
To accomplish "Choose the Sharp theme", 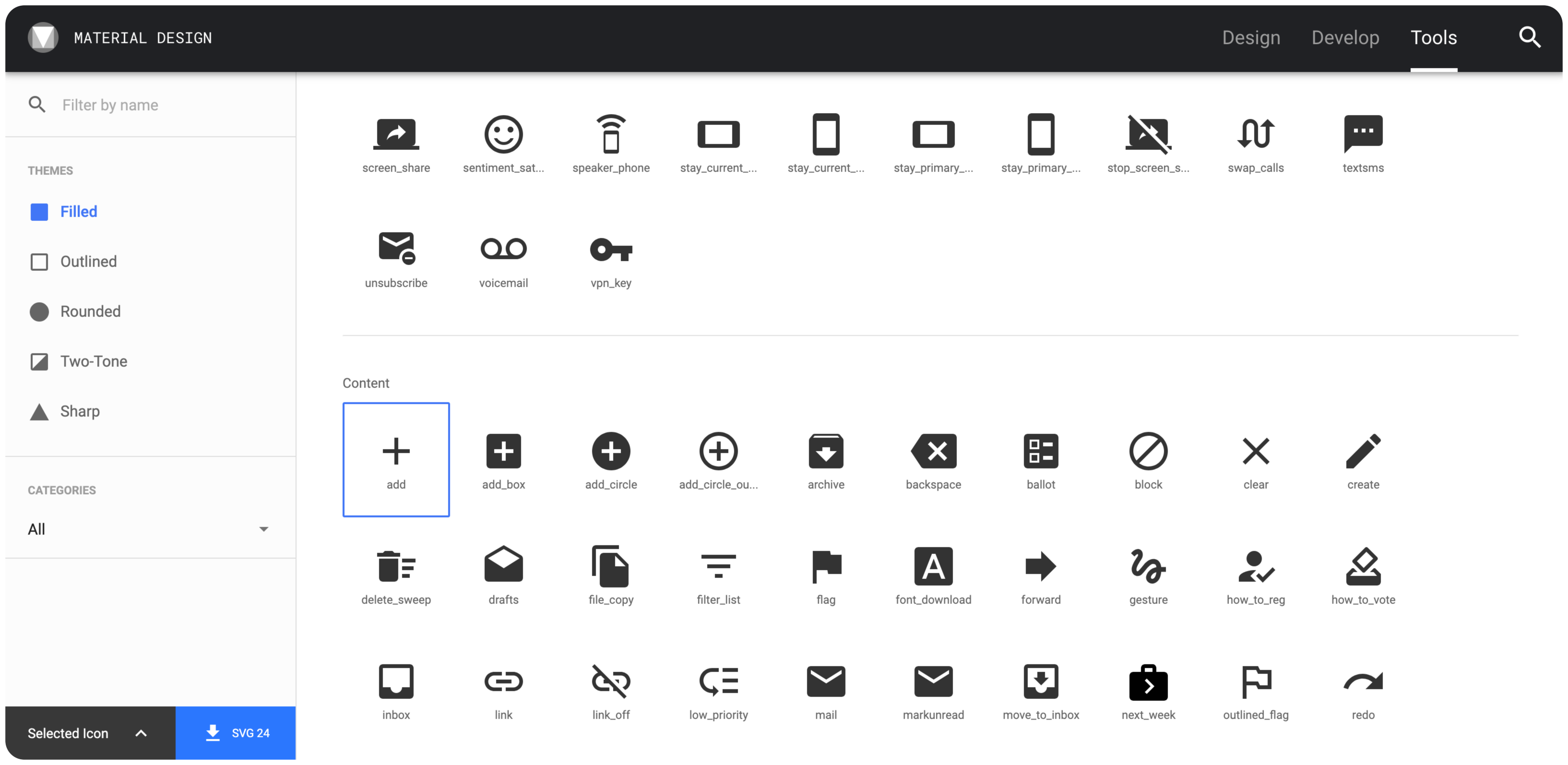I will [x=79, y=412].
